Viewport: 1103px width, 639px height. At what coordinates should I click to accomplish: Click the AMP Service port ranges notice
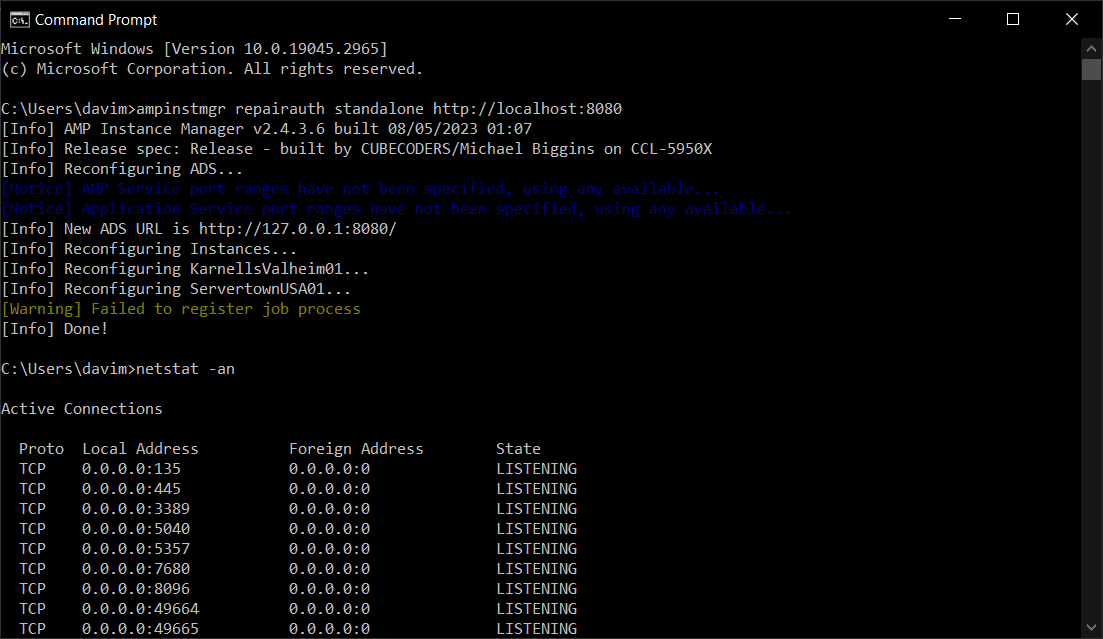pos(361,189)
